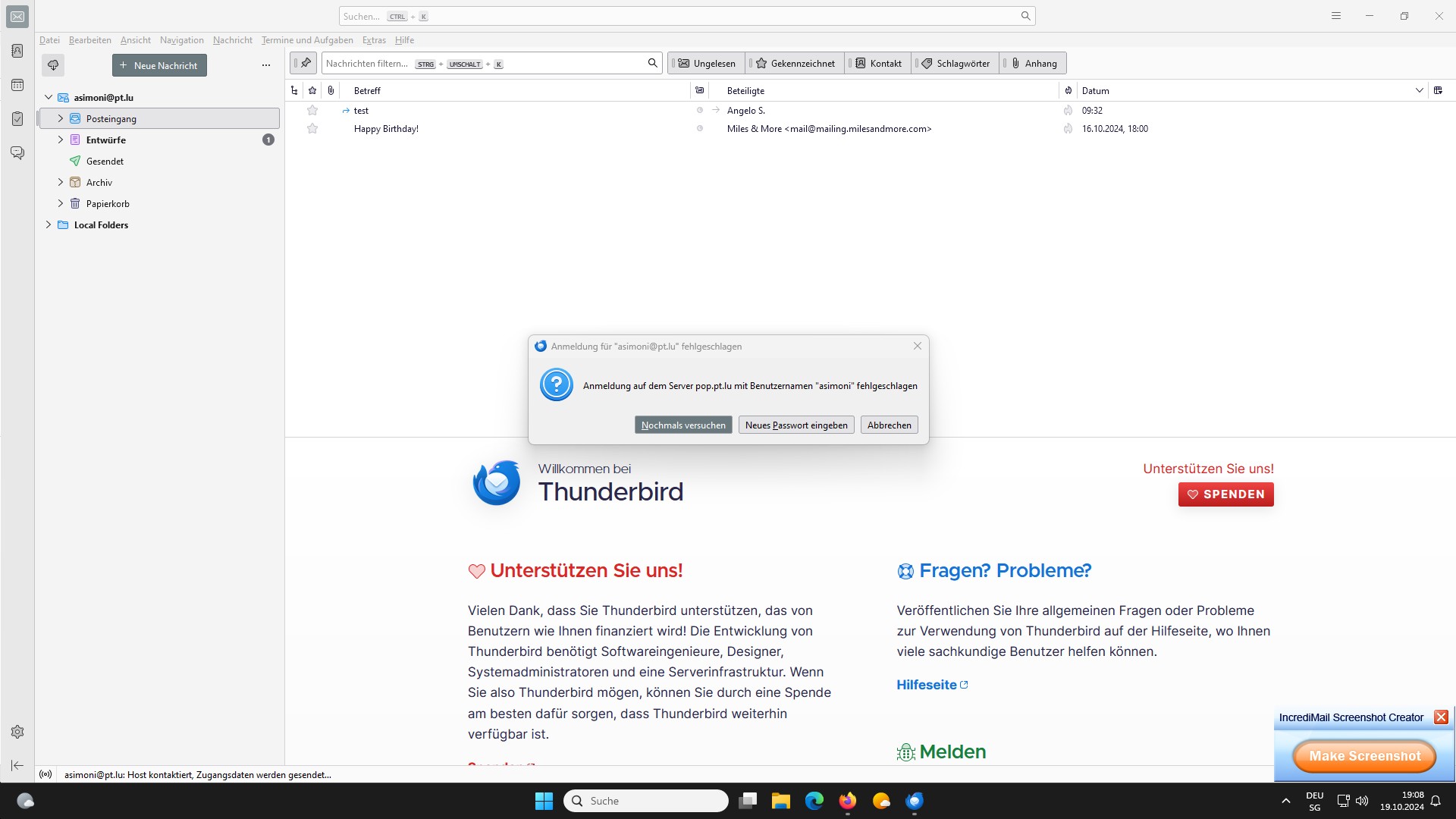Open the Navigation menu
The image size is (1456, 819).
pyautogui.click(x=182, y=40)
